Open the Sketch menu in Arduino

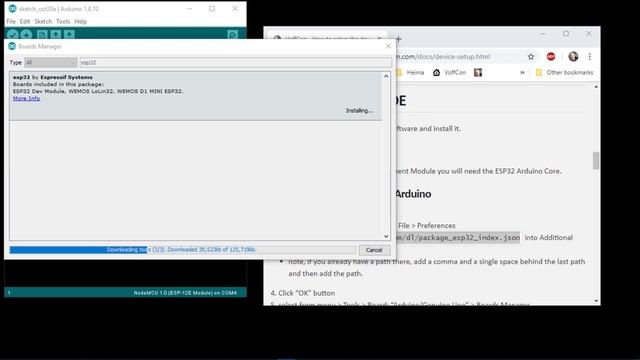point(43,21)
